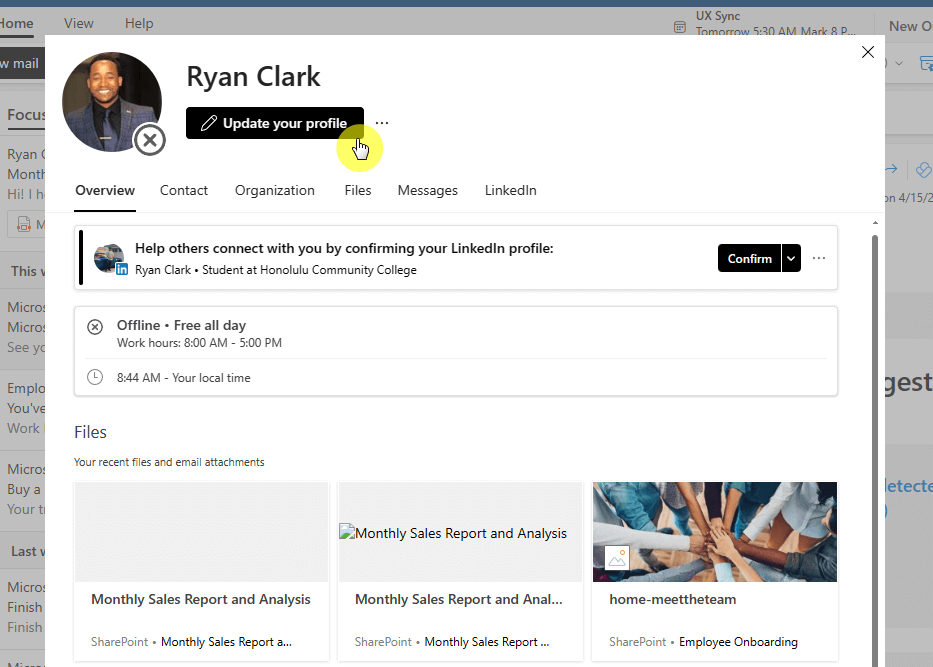Click the local time clock icon

(x=95, y=377)
